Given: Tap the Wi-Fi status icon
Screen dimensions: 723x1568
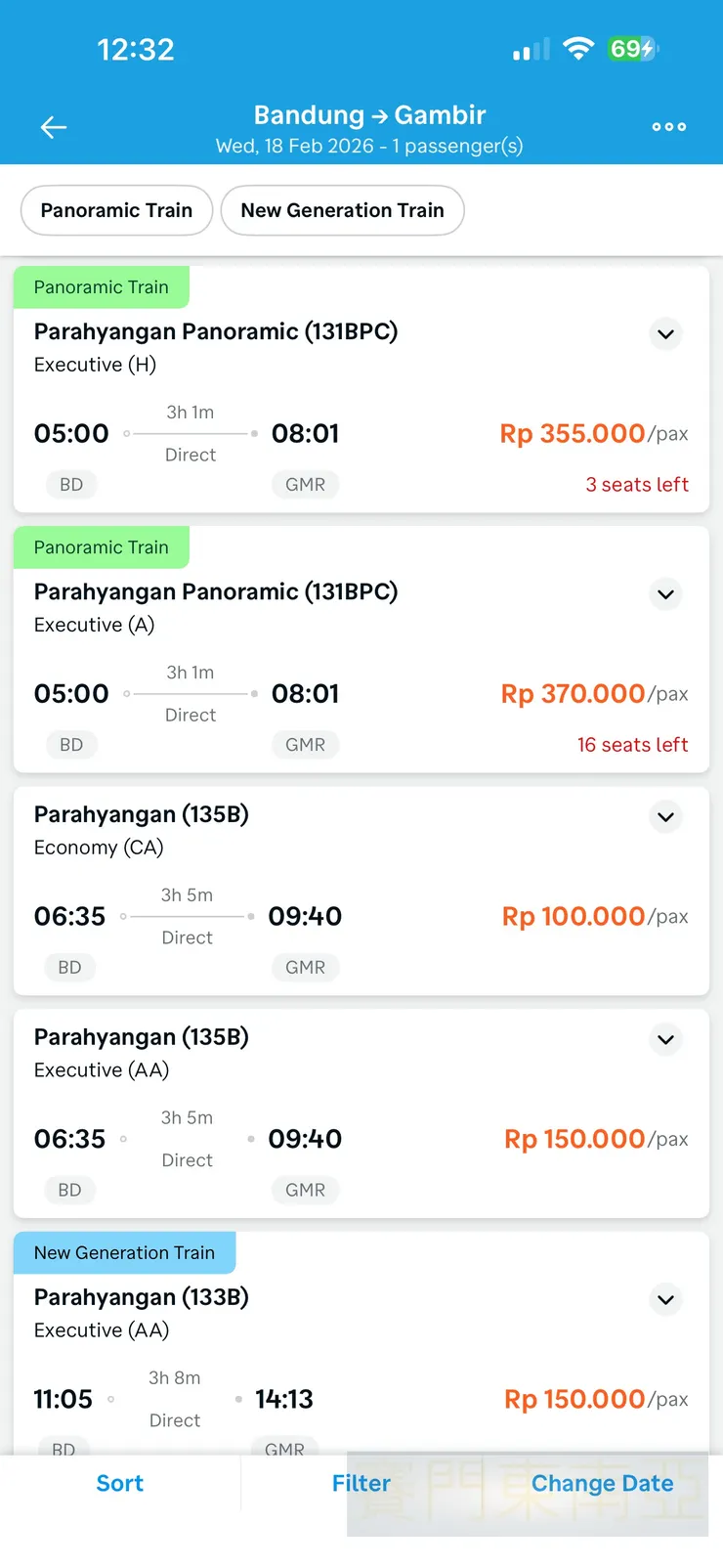Looking at the screenshot, I should point(578,49).
